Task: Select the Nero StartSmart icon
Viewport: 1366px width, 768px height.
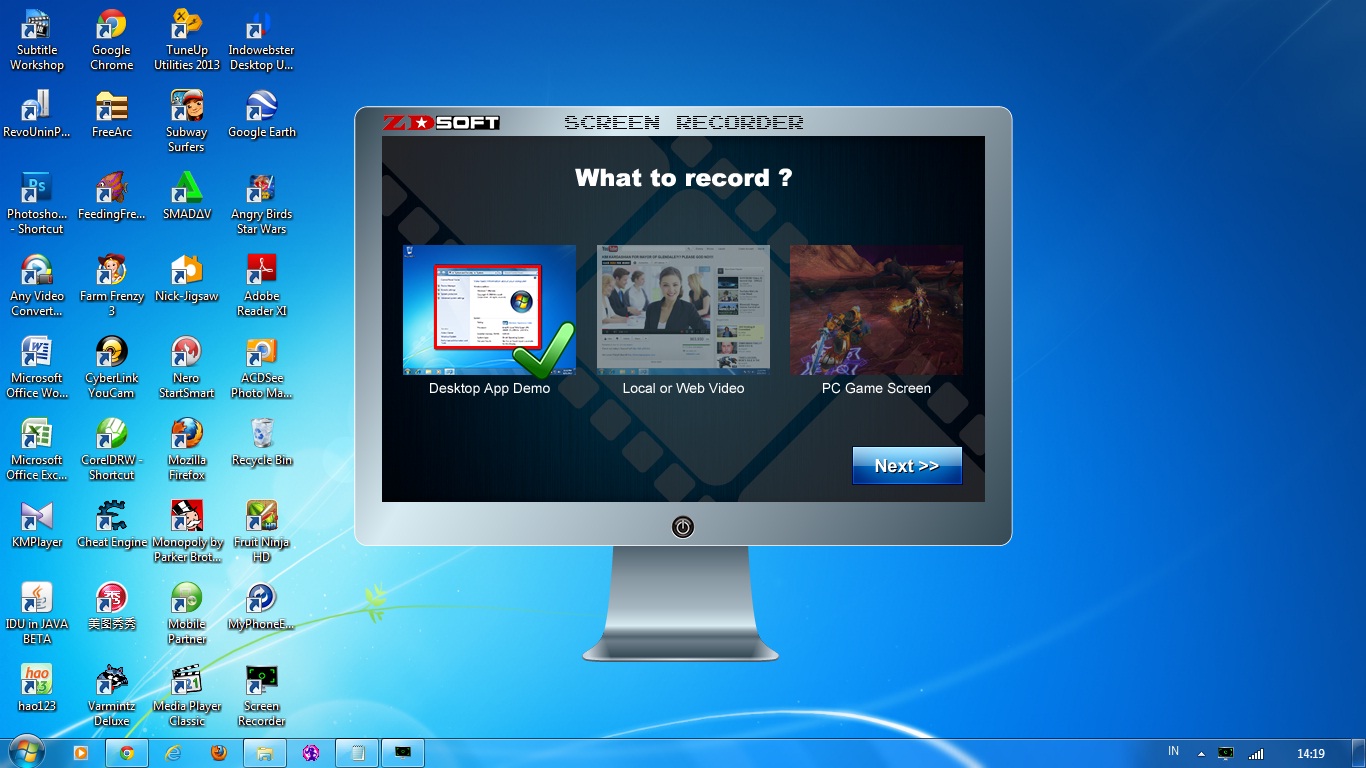Action: 187,367
